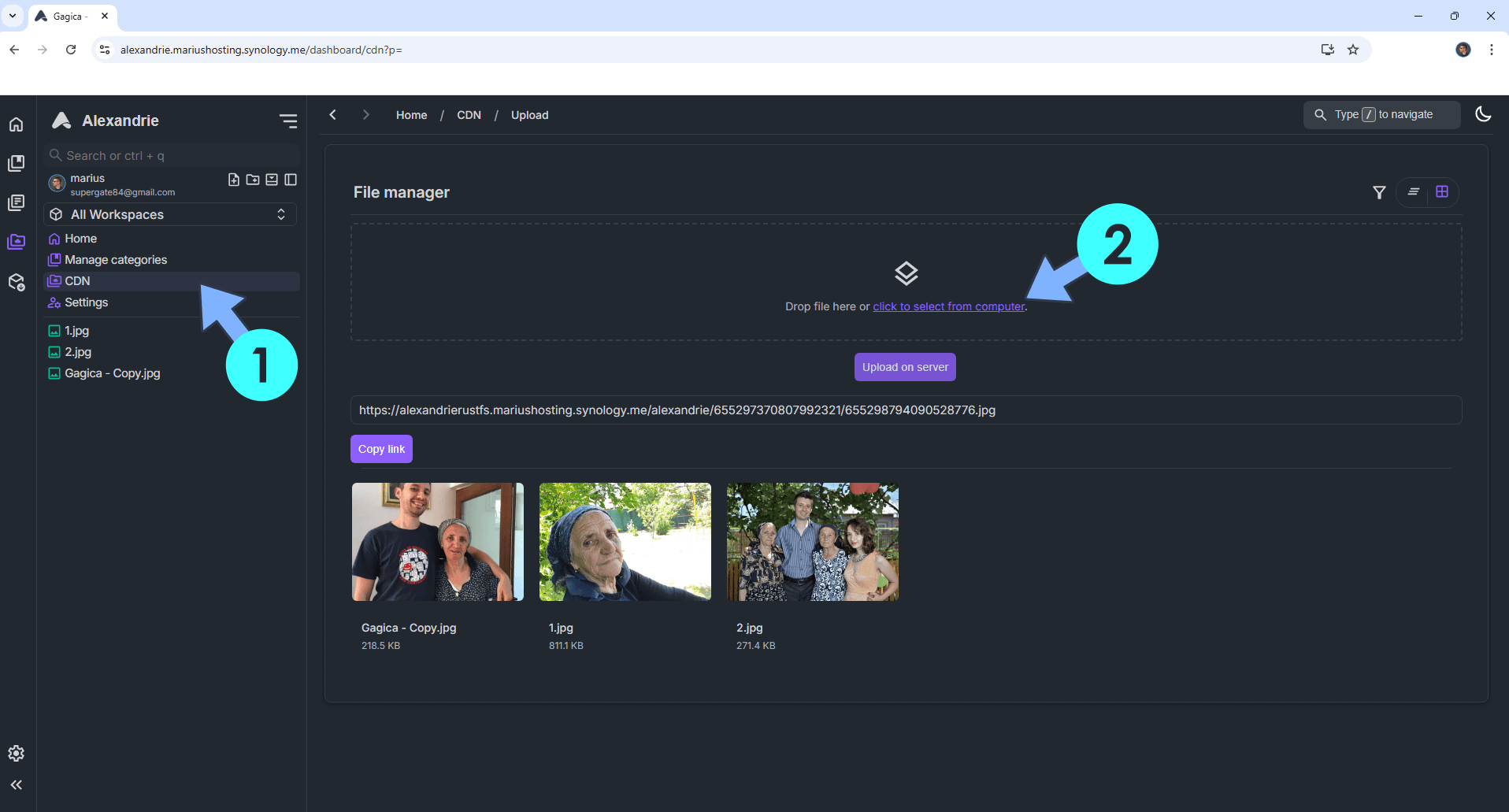
Task: Select the Gagica - Copy.jpg thumbnail
Action: (x=438, y=542)
